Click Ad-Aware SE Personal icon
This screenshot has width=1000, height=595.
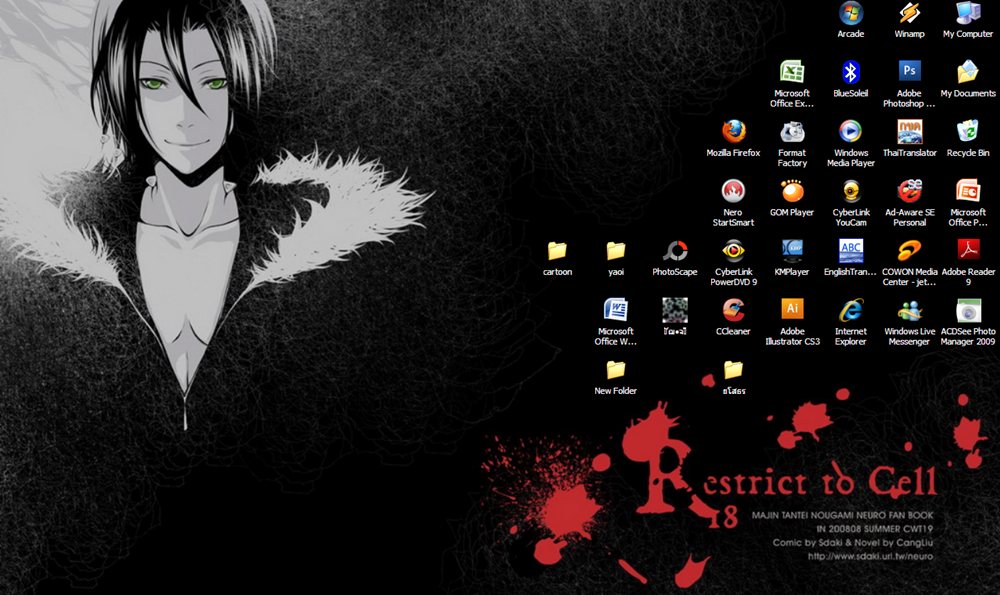click(x=909, y=191)
